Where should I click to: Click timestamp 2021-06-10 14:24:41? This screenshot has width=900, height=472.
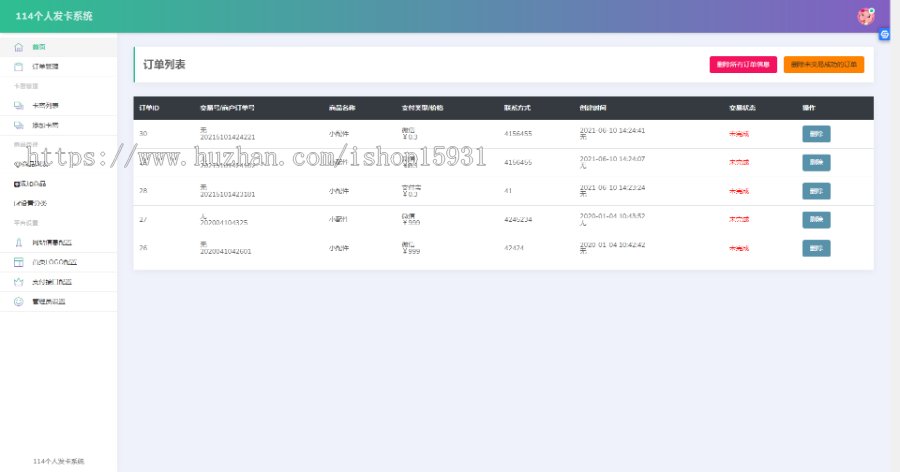(x=612, y=130)
